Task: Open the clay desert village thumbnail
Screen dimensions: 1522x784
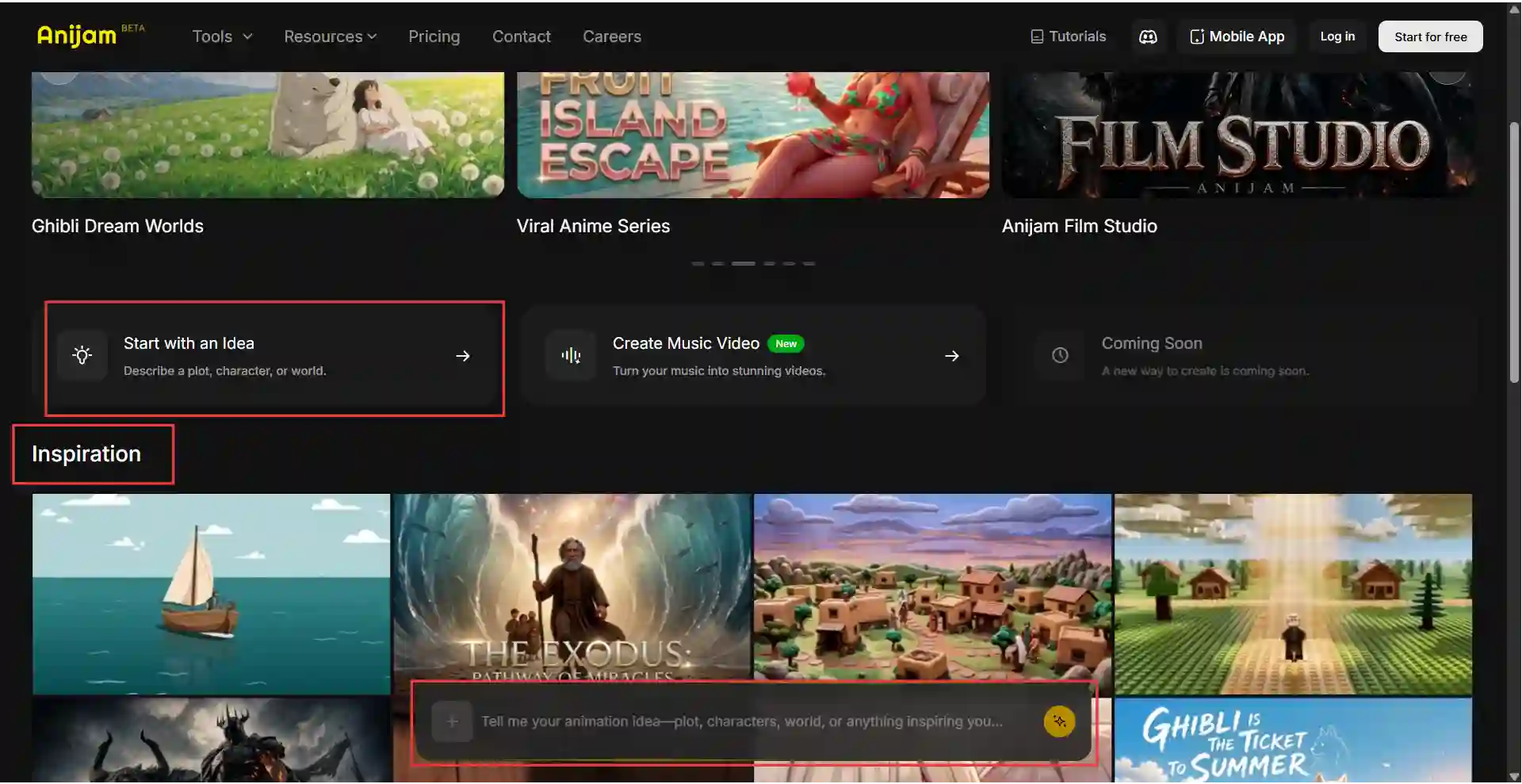Action: pyautogui.click(x=932, y=587)
